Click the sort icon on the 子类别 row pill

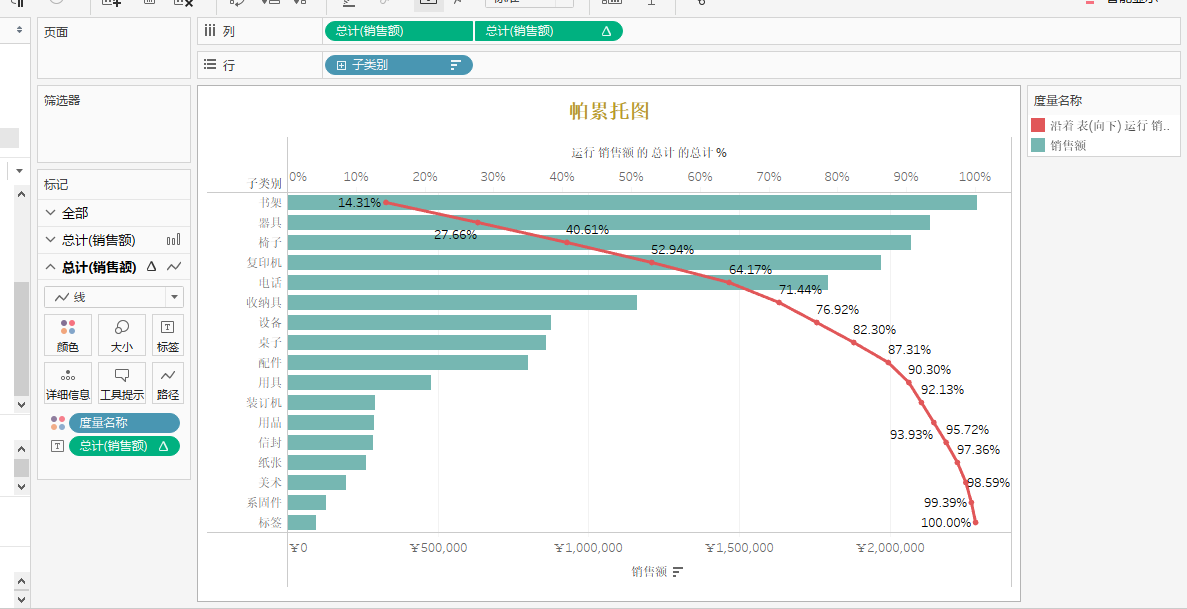pyautogui.click(x=456, y=65)
